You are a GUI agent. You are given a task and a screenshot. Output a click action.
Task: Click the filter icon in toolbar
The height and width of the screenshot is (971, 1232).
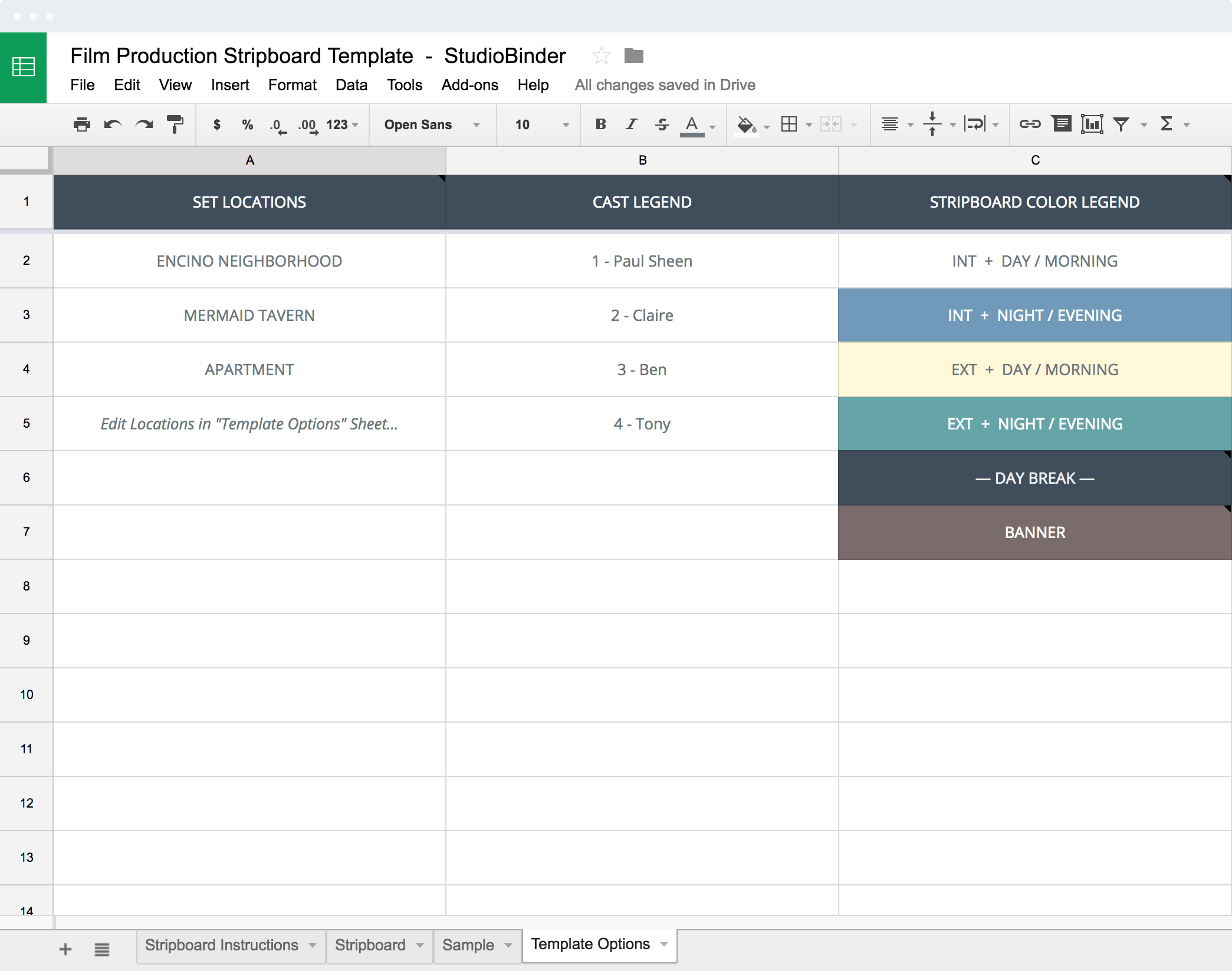pos(1121,123)
